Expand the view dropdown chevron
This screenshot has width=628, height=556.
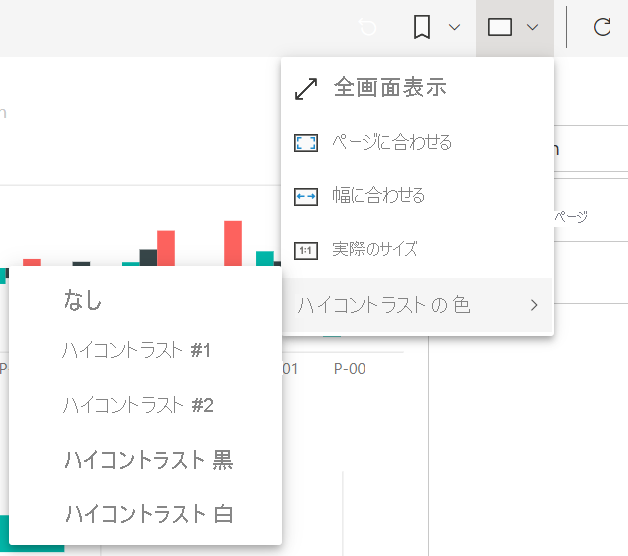pyautogui.click(x=532, y=27)
